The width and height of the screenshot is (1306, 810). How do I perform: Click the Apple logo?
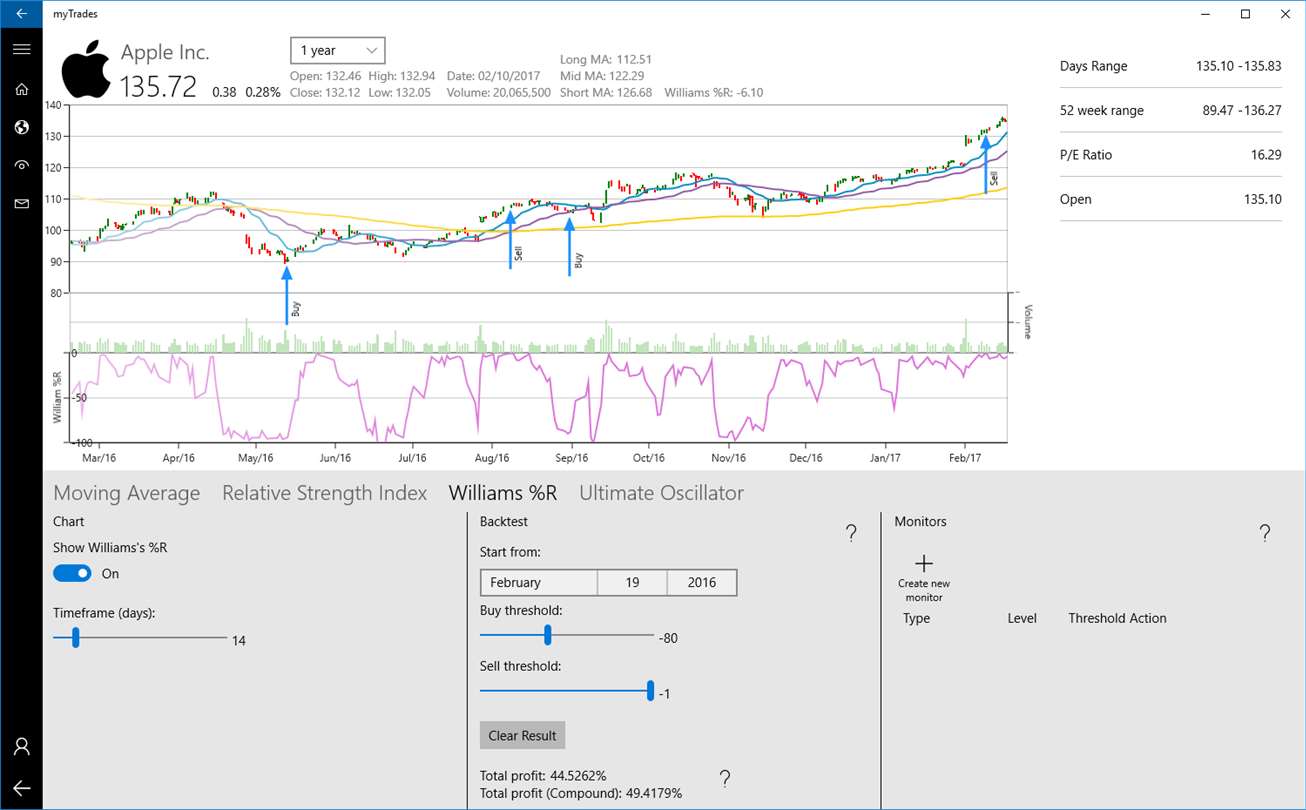(x=84, y=70)
